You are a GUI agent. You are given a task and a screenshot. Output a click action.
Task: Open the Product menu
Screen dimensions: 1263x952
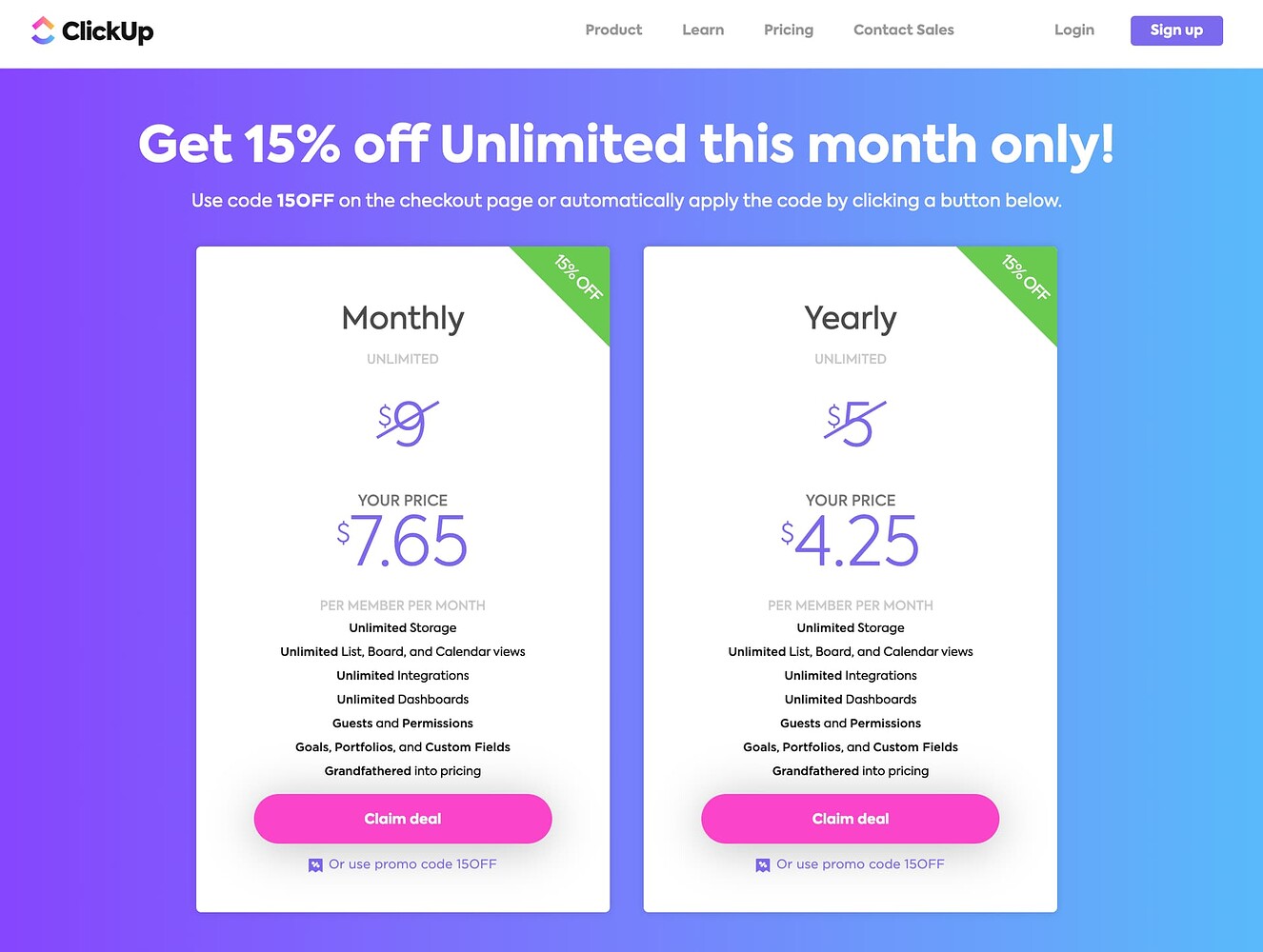tap(613, 30)
